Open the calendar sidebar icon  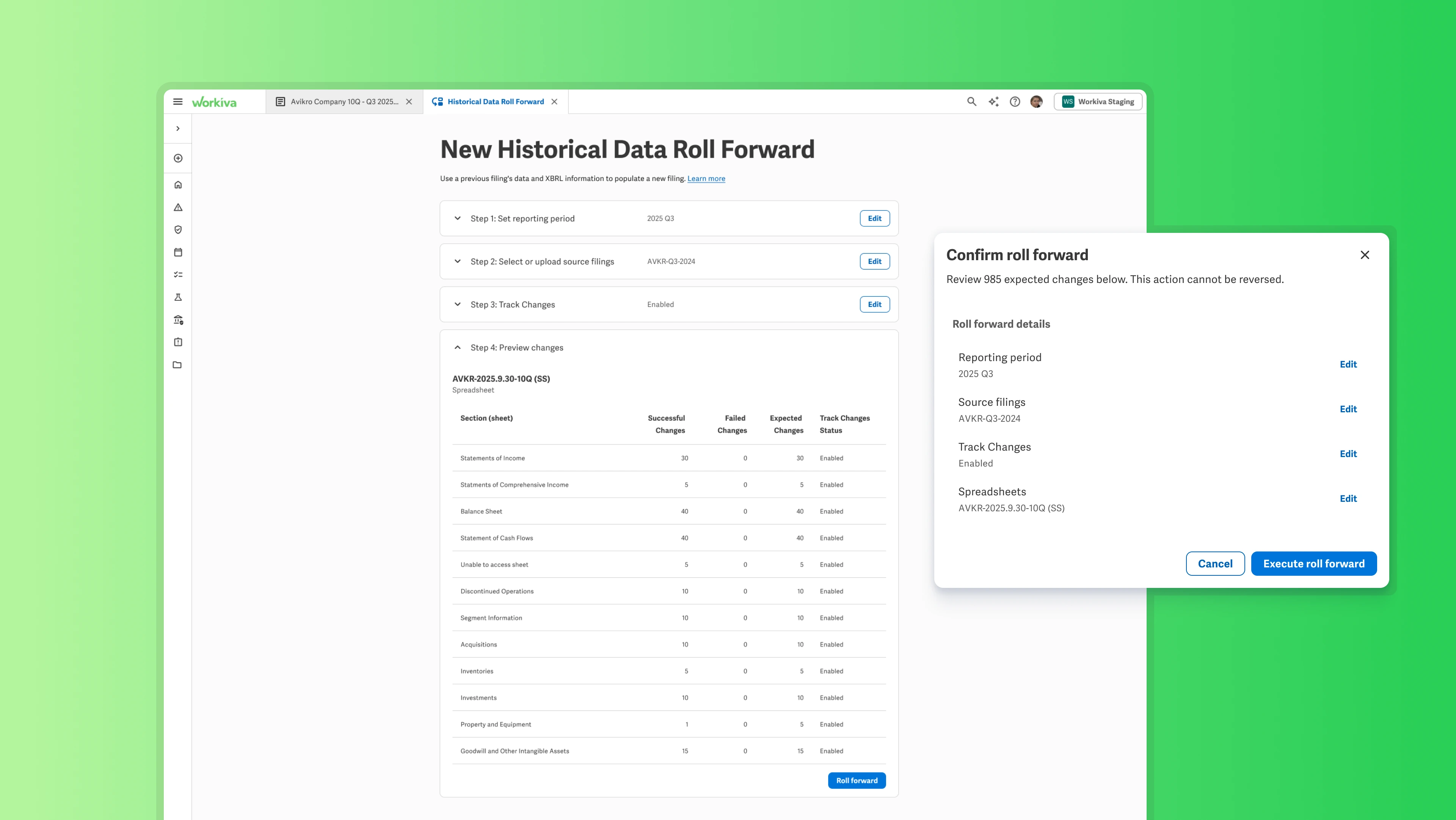tap(178, 252)
